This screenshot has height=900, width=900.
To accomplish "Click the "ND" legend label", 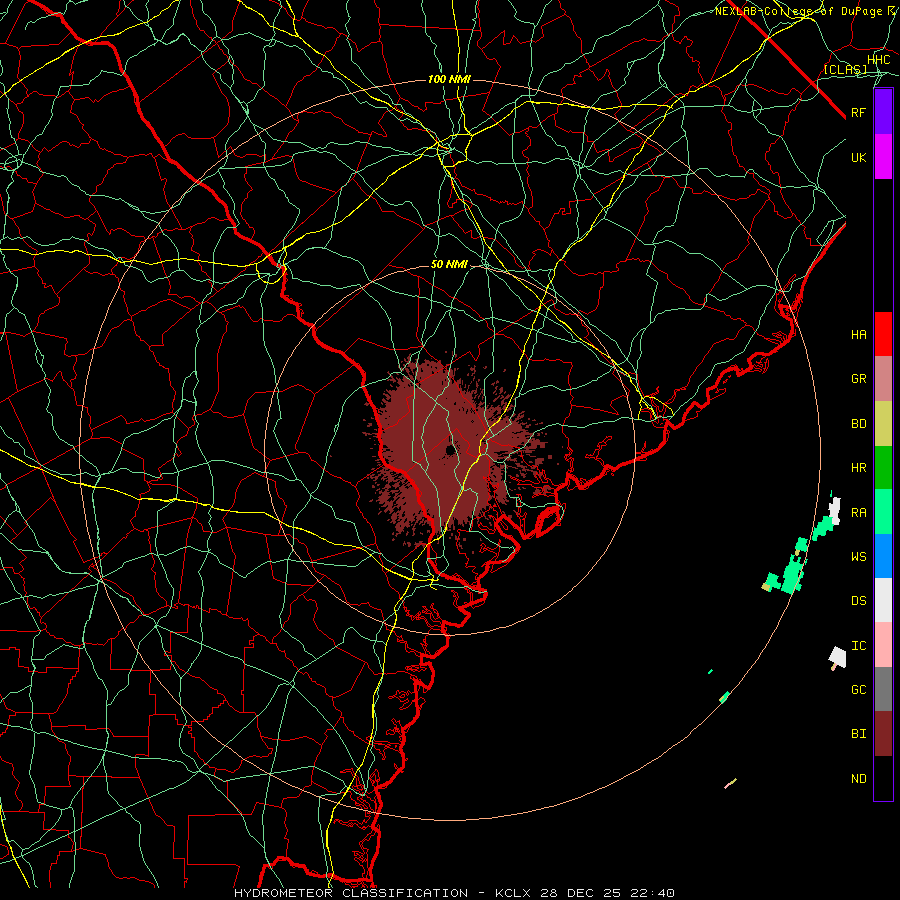I will 858,779.
